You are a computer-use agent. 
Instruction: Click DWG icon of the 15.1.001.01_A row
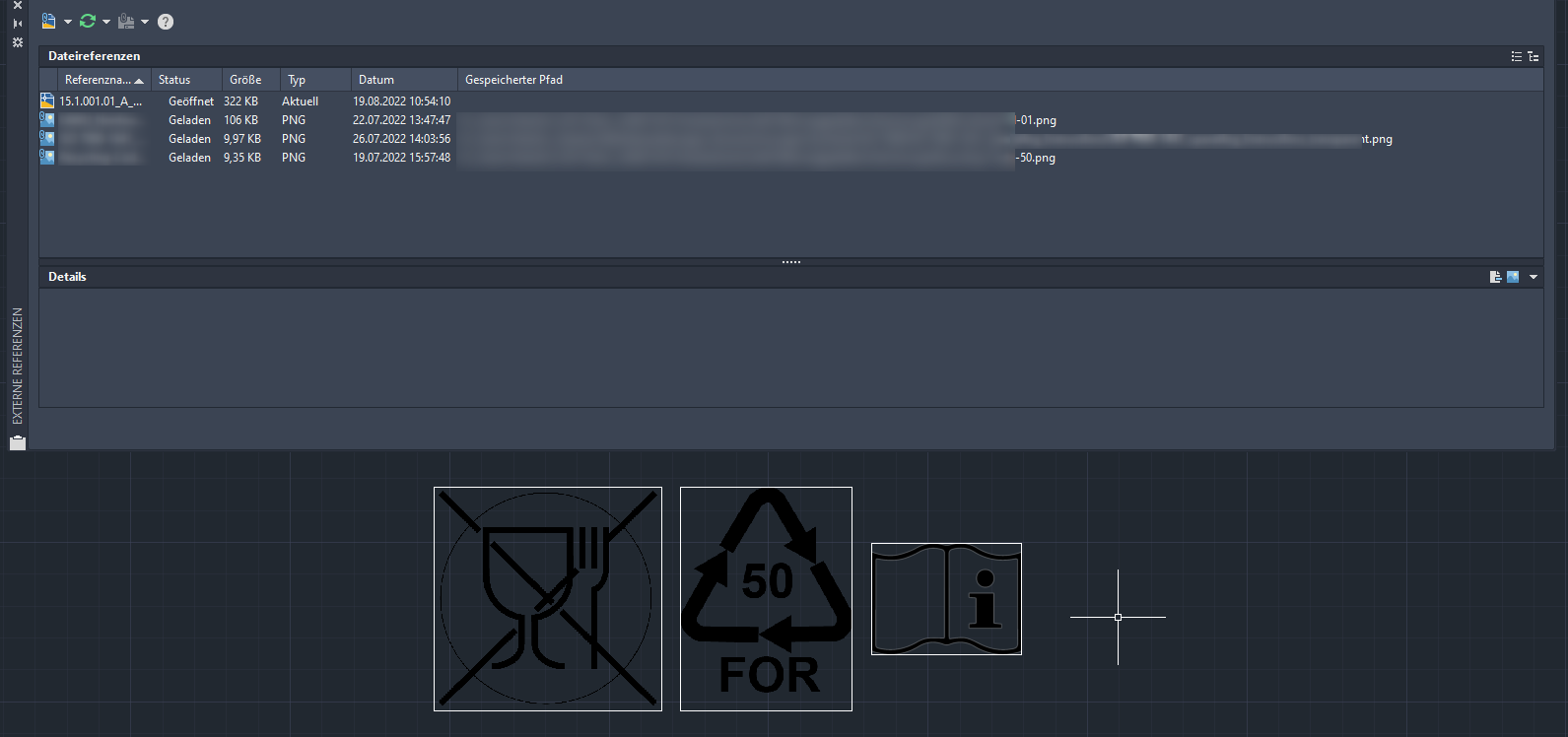click(47, 101)
